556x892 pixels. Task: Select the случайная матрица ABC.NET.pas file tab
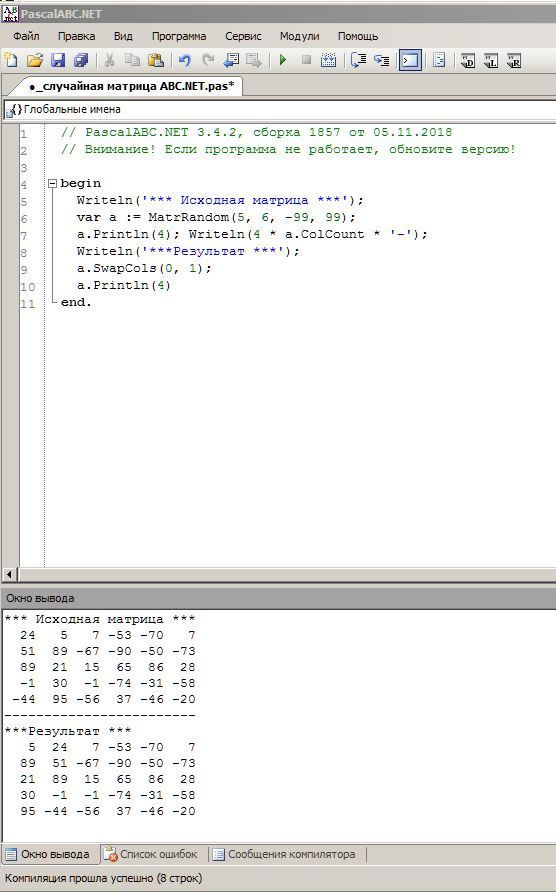pos(130,86)
